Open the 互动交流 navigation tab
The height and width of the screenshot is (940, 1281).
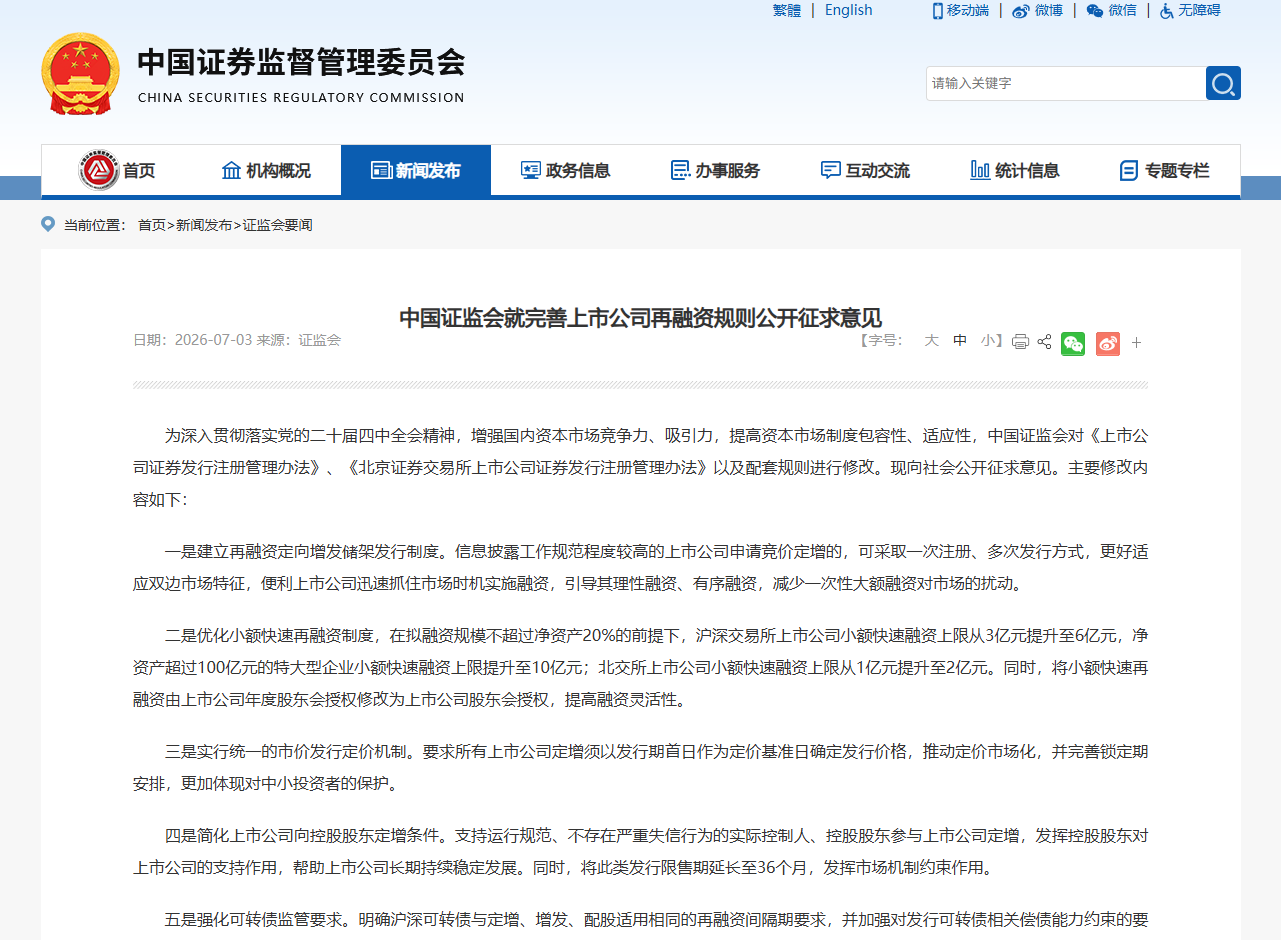[x=866, y=170]
